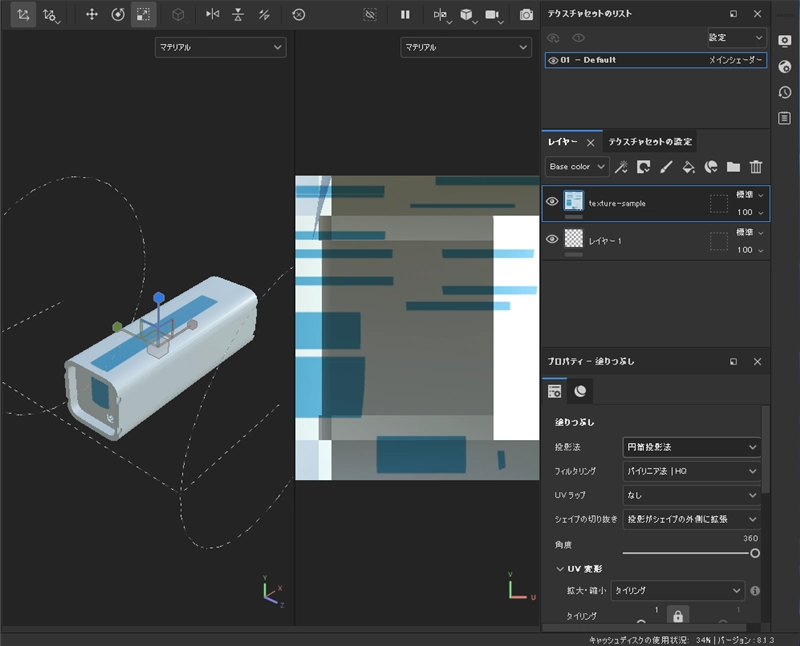Open opacity 100 dropdown for レイヤー 1
The width and height of the screenshot is (800, 646).
click(749, 250)
